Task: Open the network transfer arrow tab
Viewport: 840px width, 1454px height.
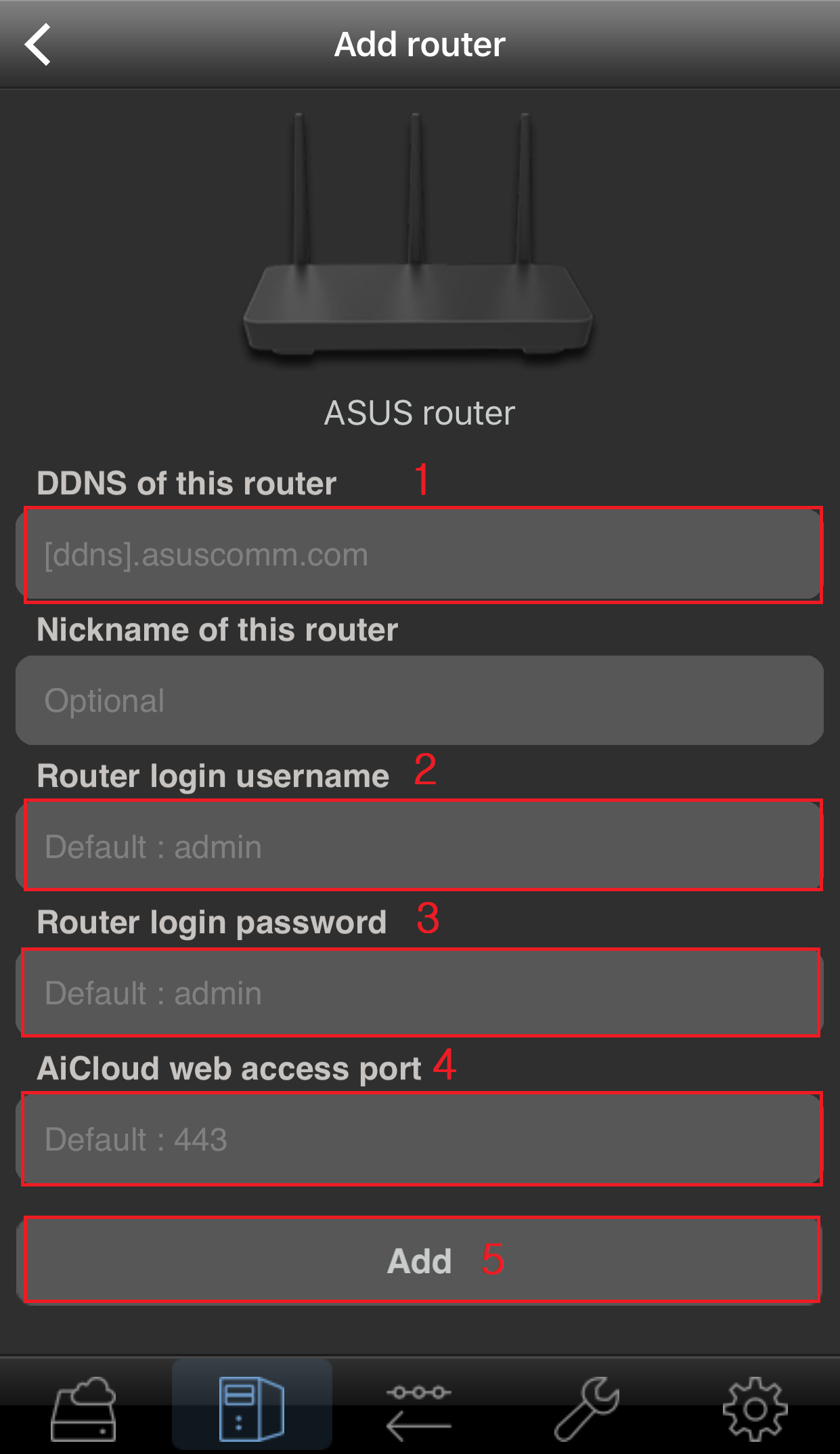Action: click(x=419, y=1411)
